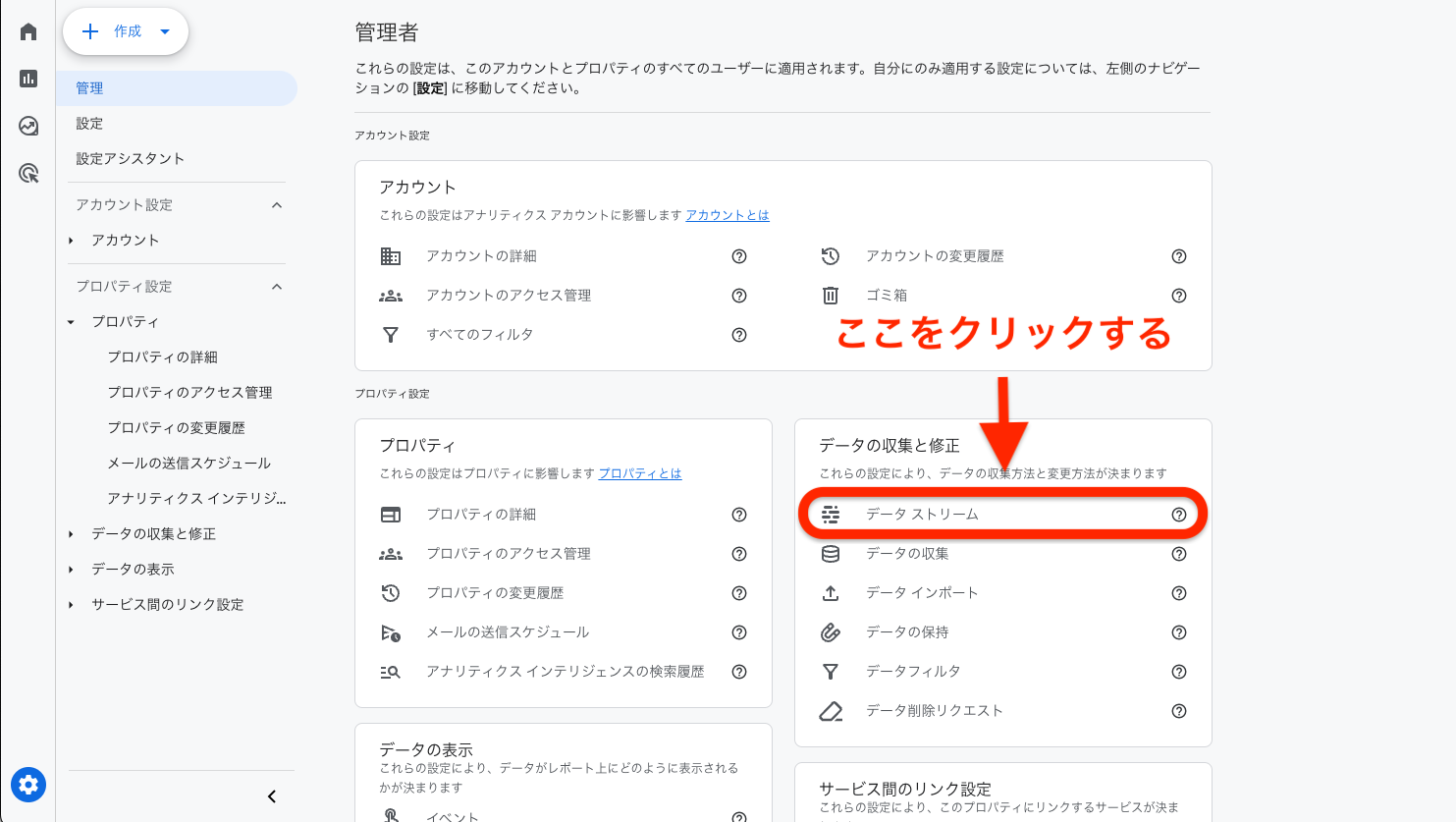Screen dimensions: 1456x822
Task: Open the Reports bar chart icon
Action: click(x=28, y=79)
